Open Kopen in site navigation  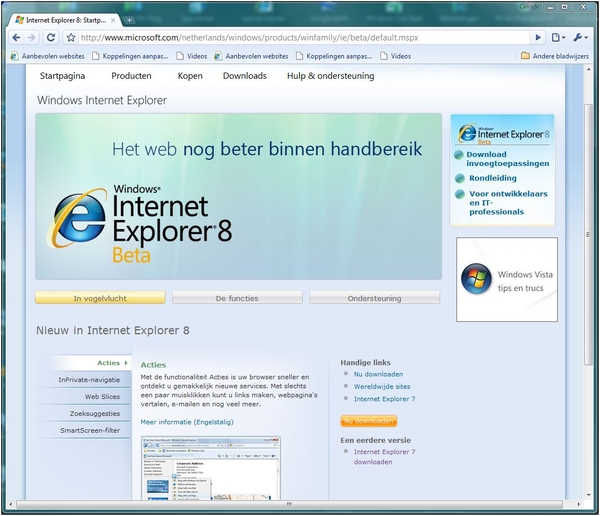point(190,76)
